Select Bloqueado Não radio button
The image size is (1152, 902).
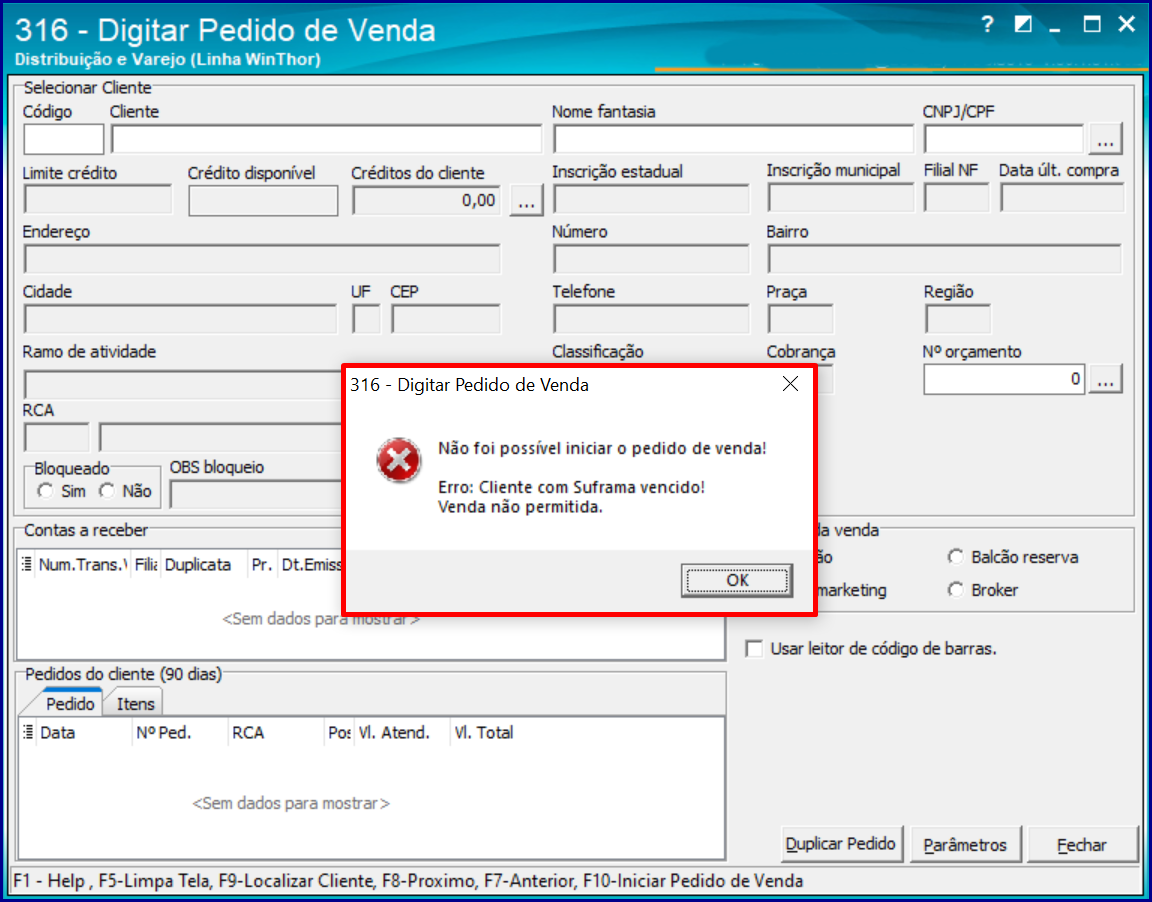(107, 491)
